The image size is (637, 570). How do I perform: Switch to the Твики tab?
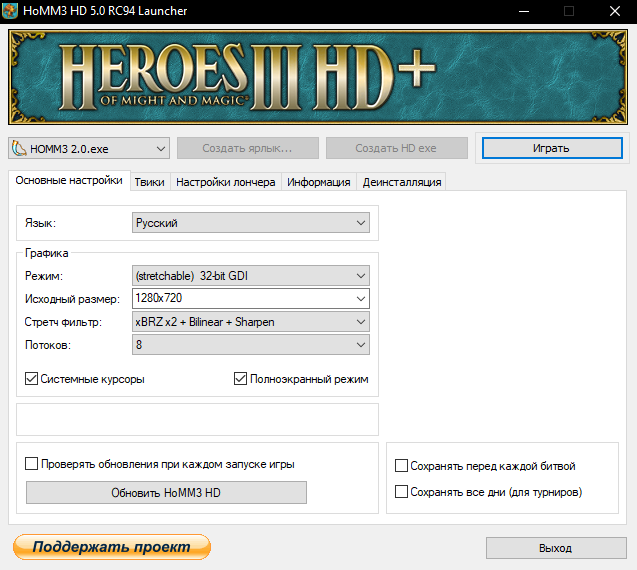(150, 182)
